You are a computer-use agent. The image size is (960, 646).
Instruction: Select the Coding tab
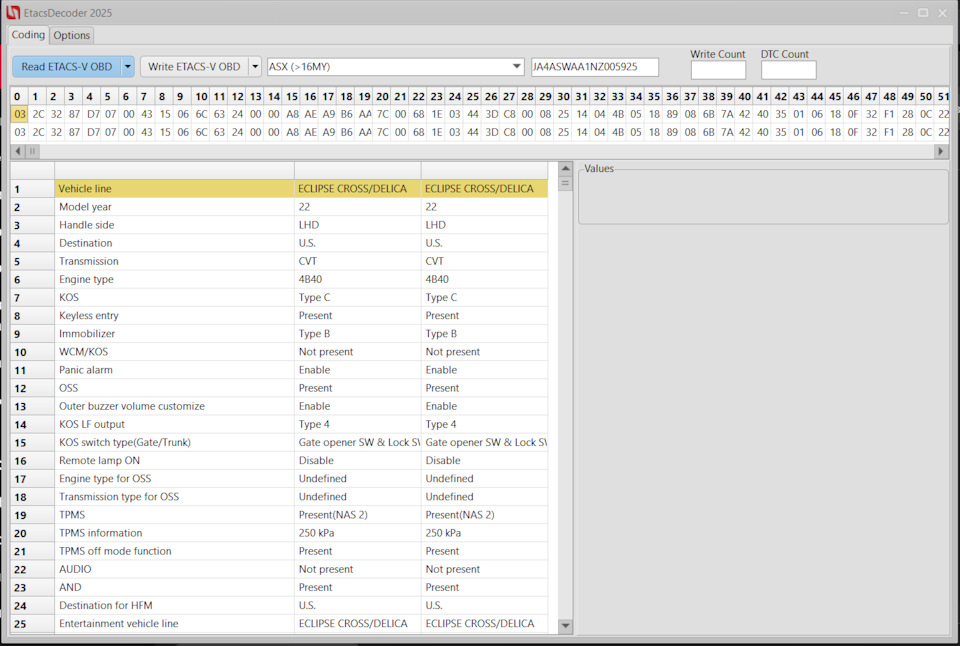[28, 34]
